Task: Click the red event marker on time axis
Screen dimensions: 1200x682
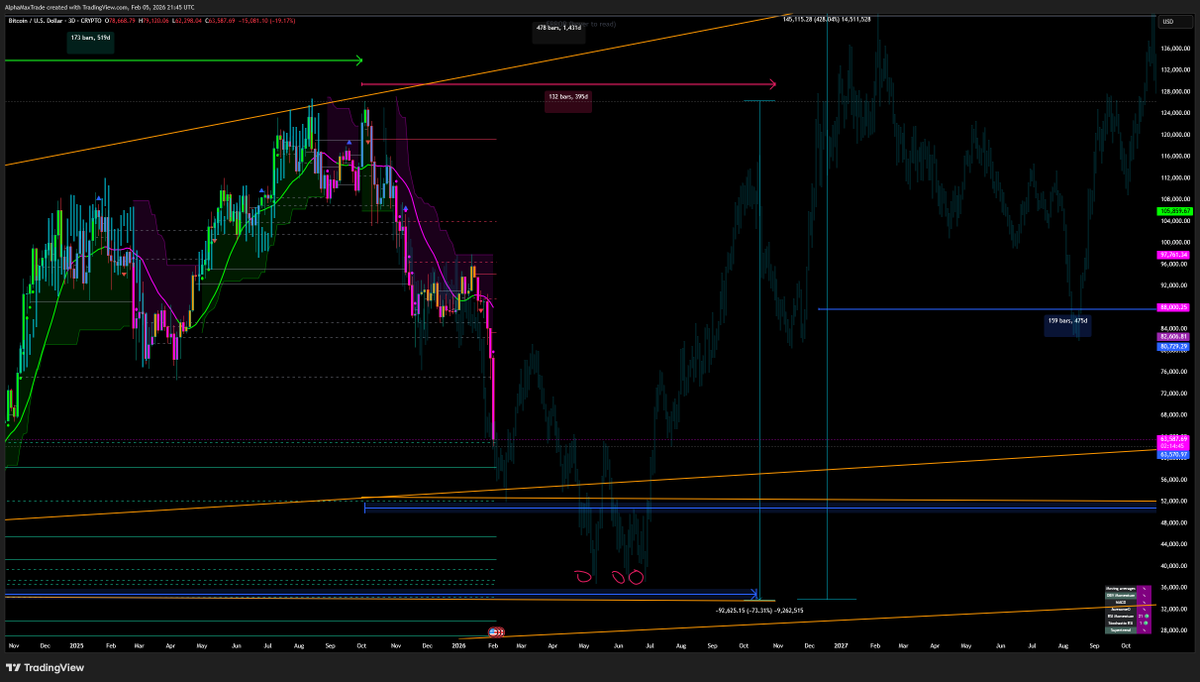Action: [496, 632]
